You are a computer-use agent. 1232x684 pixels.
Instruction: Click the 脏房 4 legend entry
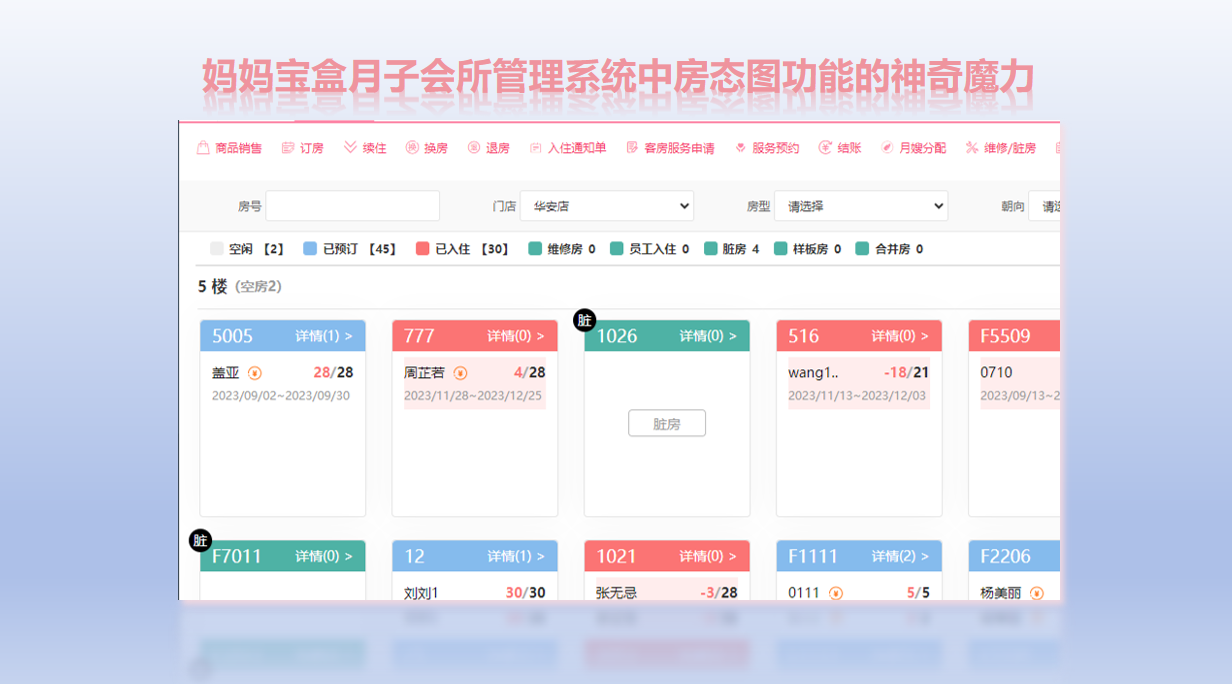point(732,249)
